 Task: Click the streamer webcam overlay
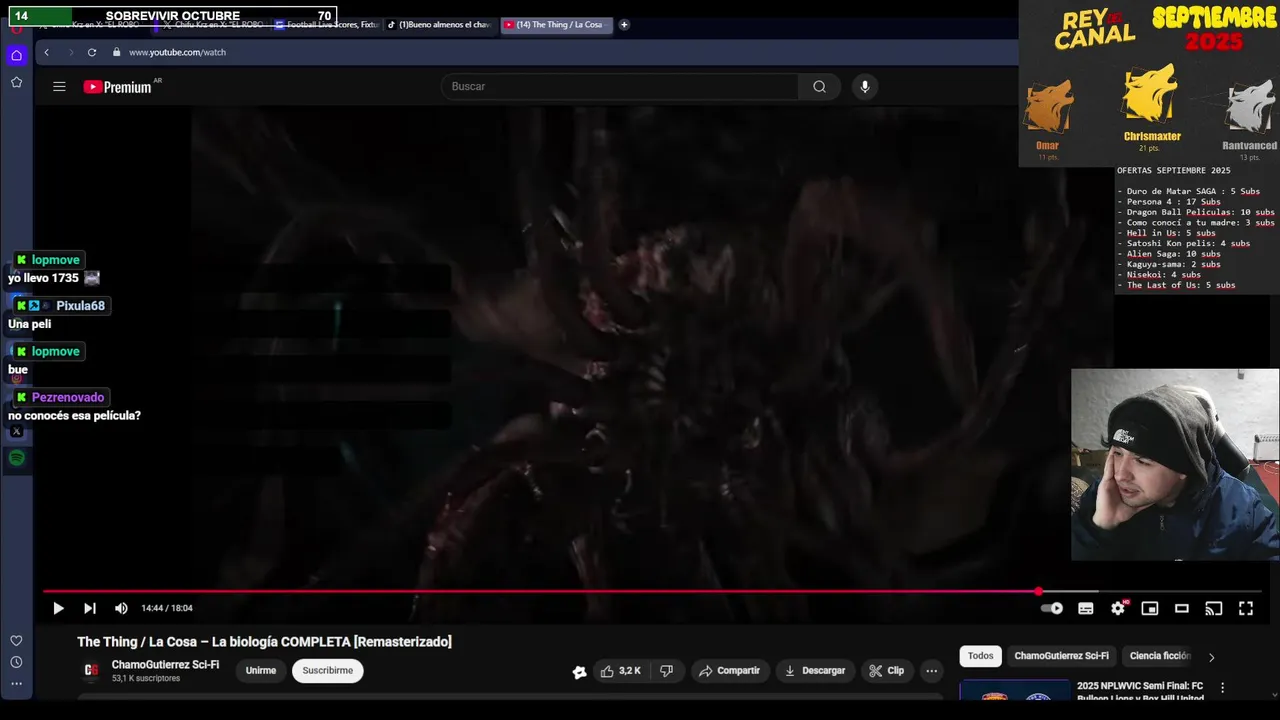[1175, 465]
